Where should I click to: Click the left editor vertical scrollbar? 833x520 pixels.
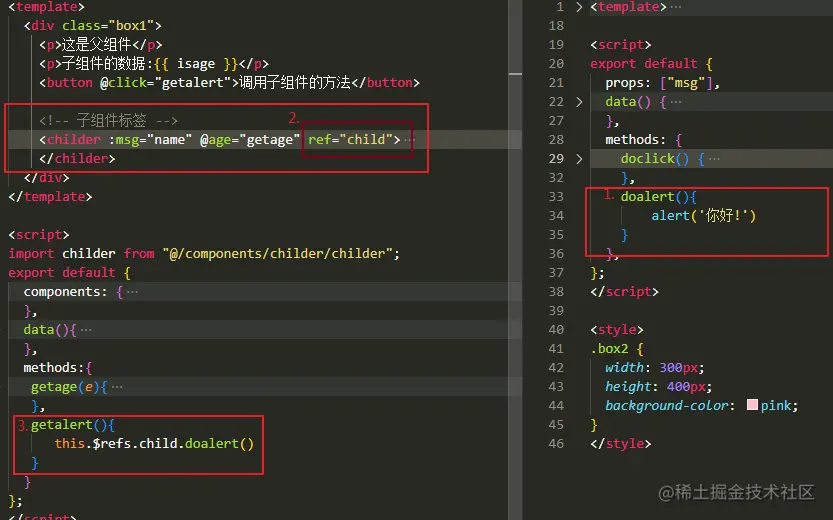point(515,260)
